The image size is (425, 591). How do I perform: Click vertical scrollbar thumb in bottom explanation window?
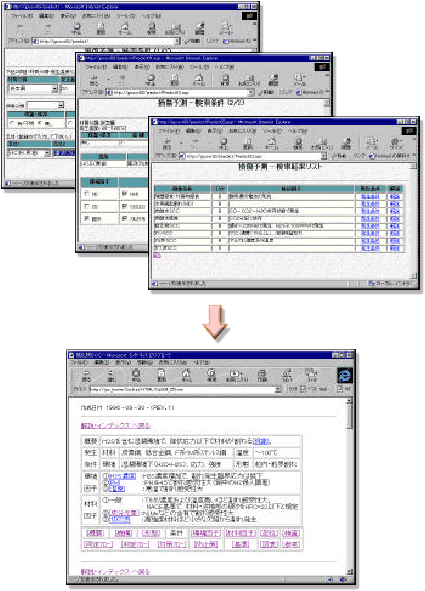click(350, 416)
